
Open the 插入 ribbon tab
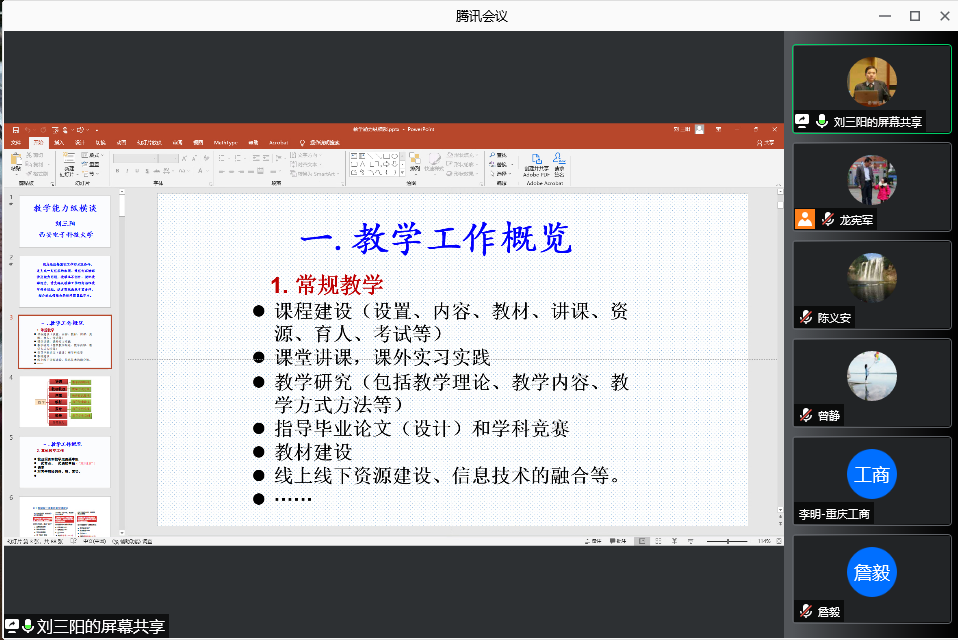click(60, 143)
